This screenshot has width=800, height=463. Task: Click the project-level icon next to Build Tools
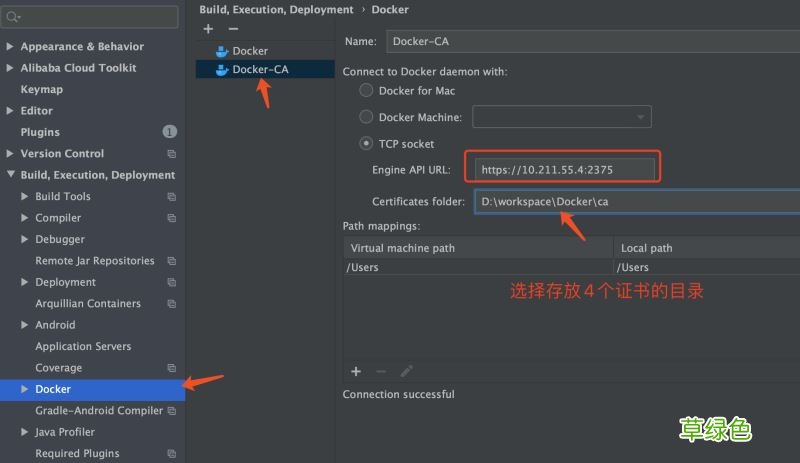point(172,197)
